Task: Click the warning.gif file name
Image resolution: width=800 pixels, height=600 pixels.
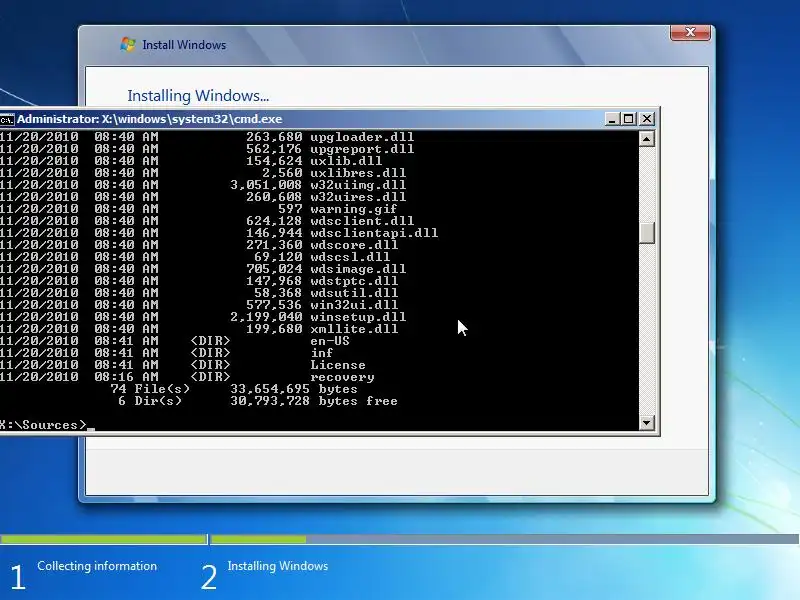Action: click(354, 209)
